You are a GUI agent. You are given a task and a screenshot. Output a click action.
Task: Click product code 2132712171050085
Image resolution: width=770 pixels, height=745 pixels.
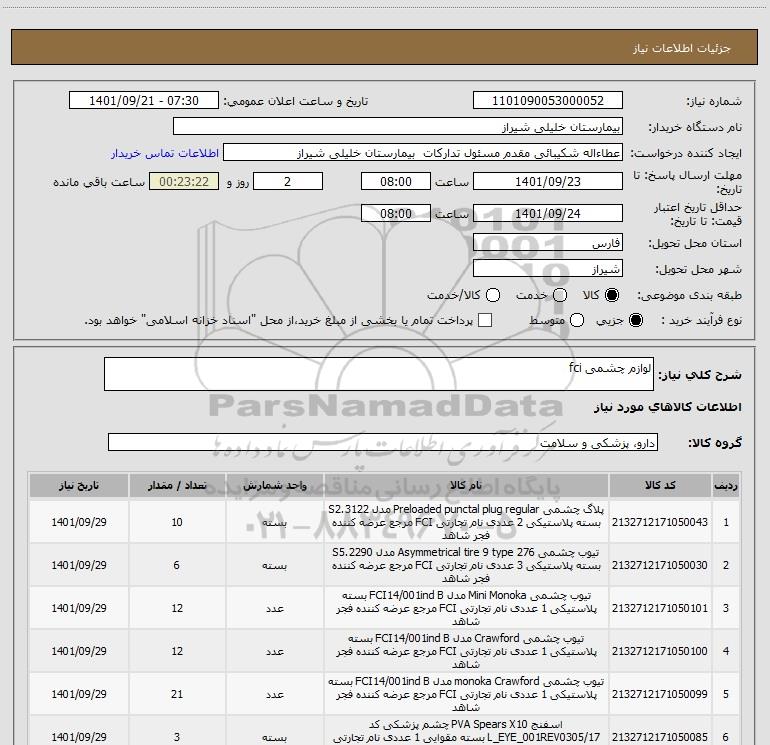pos(660,737)
